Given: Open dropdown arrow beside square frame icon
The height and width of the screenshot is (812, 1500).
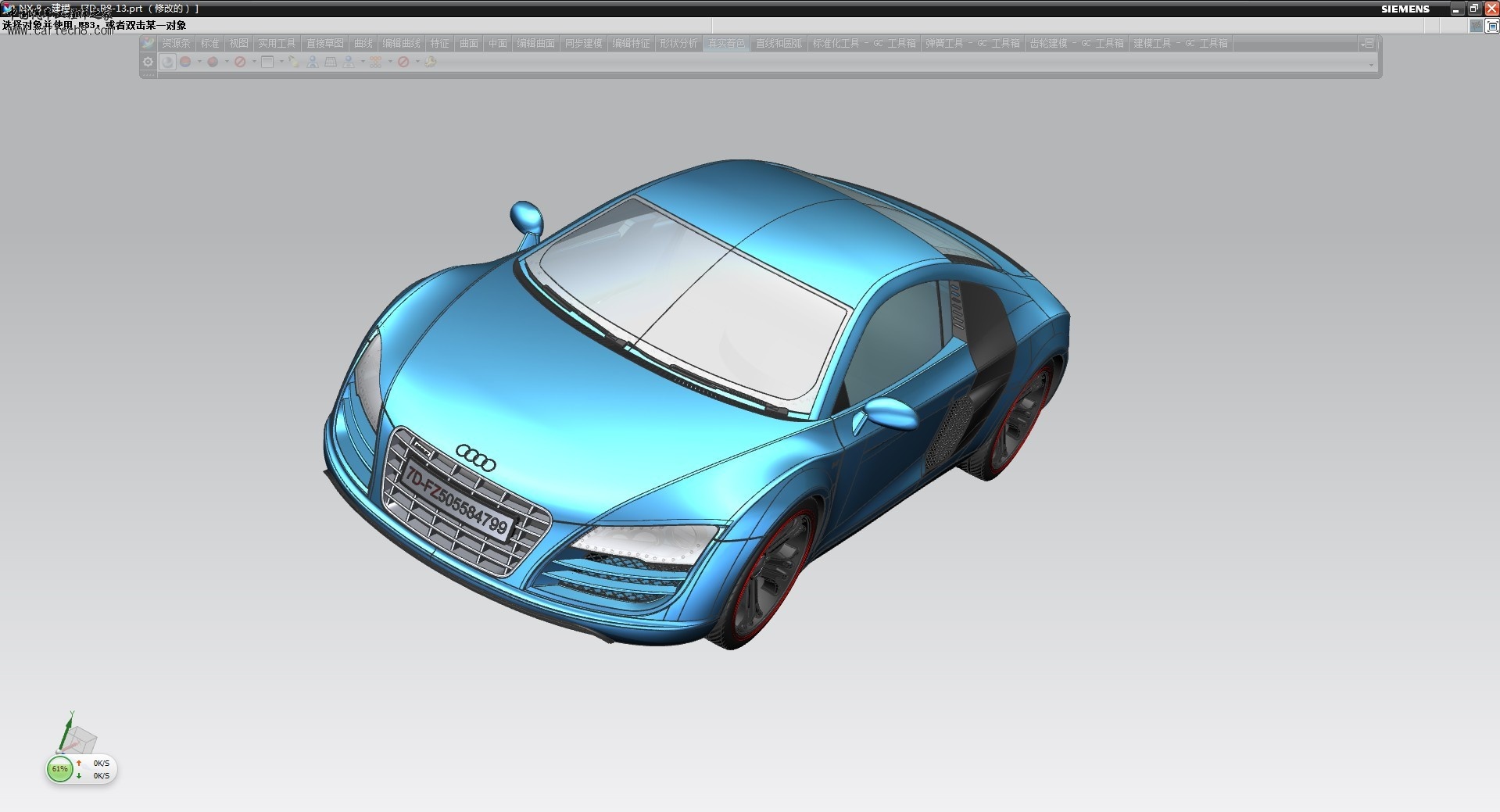Looking at the screenshot, I should point(281,62).
